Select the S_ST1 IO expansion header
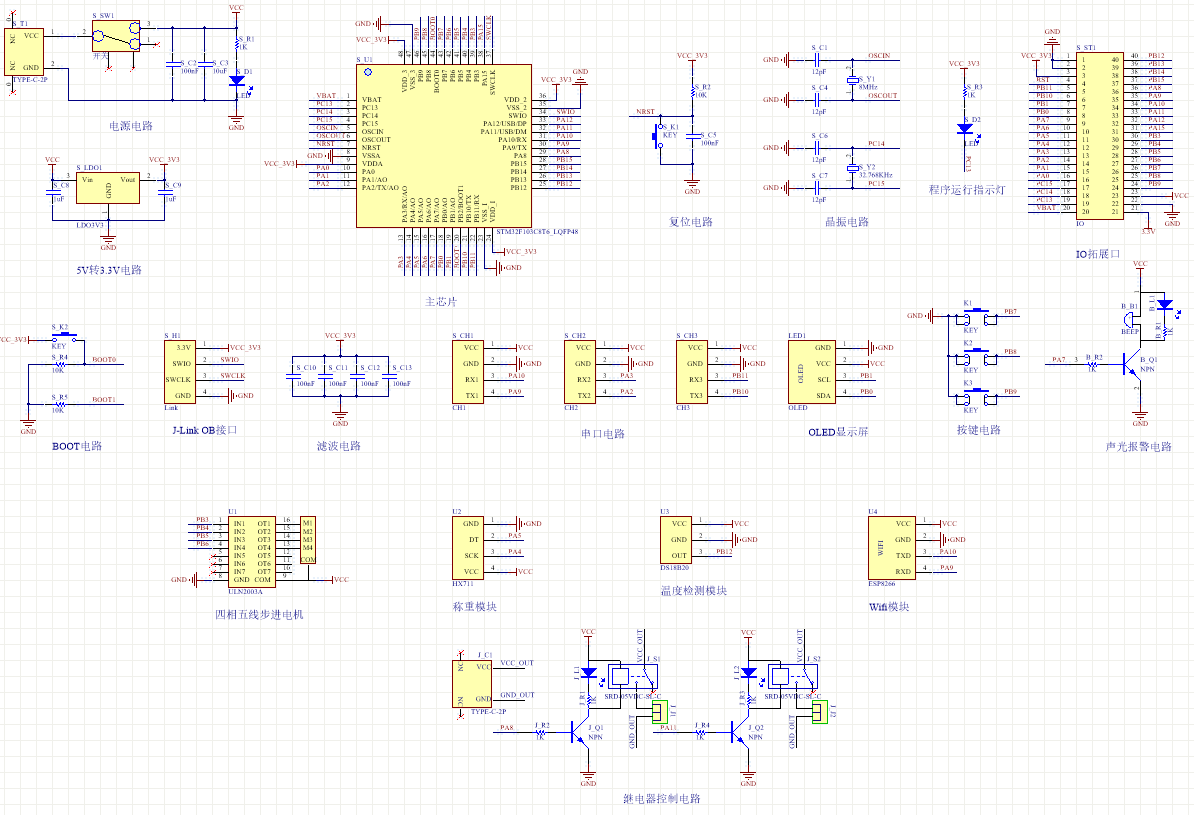The height and width of the screenshot is (815, 1195). pyautogui.click(x=1100, y=136)
